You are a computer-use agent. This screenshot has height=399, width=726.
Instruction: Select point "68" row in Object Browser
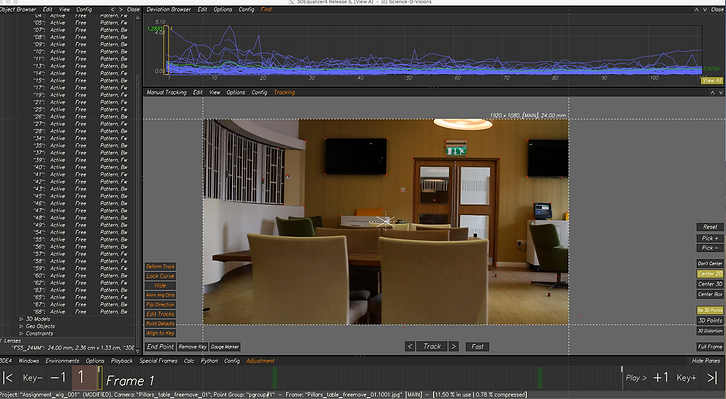[x=80, y=312]
